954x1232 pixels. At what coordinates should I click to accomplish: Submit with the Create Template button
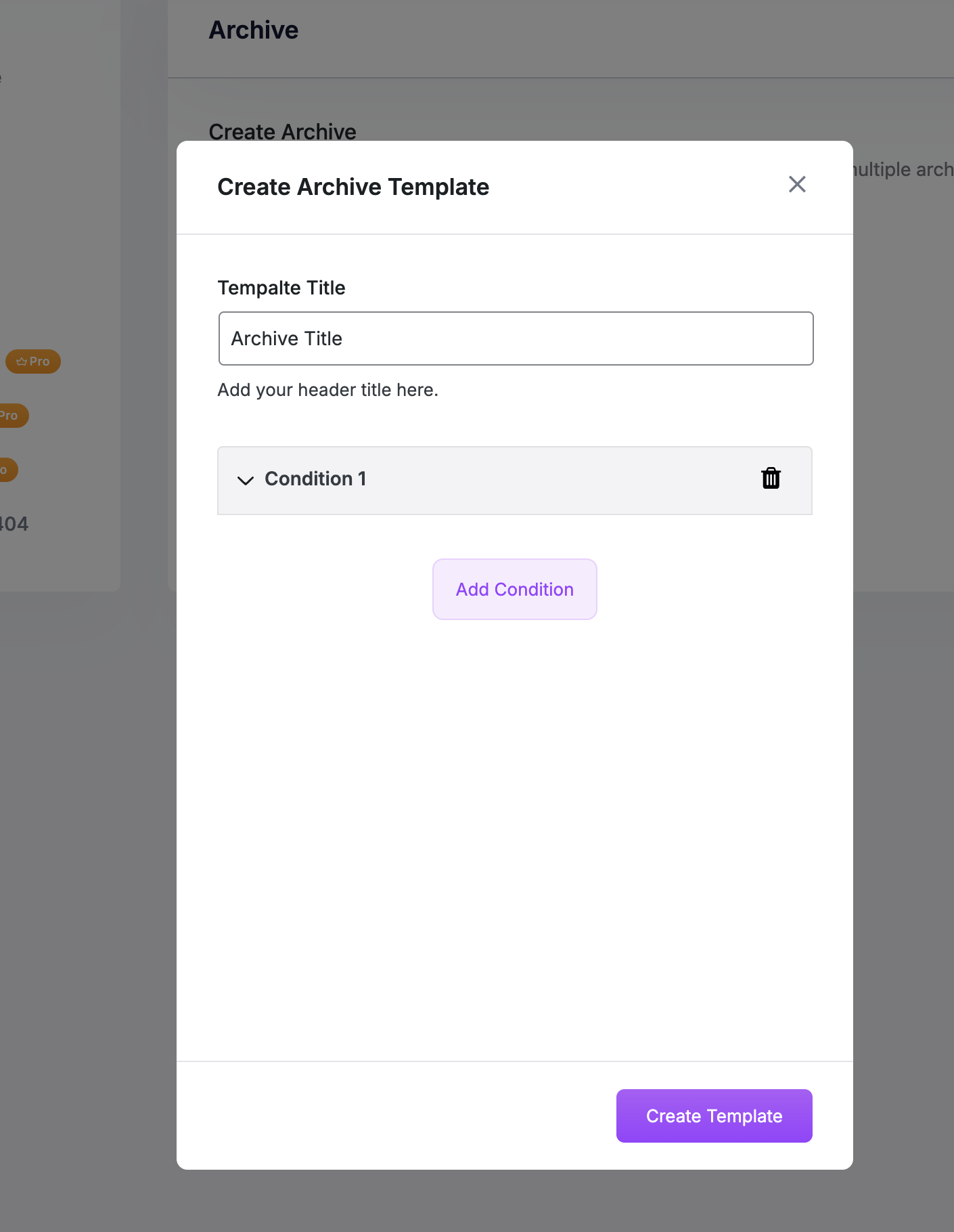coord(714,1116)
